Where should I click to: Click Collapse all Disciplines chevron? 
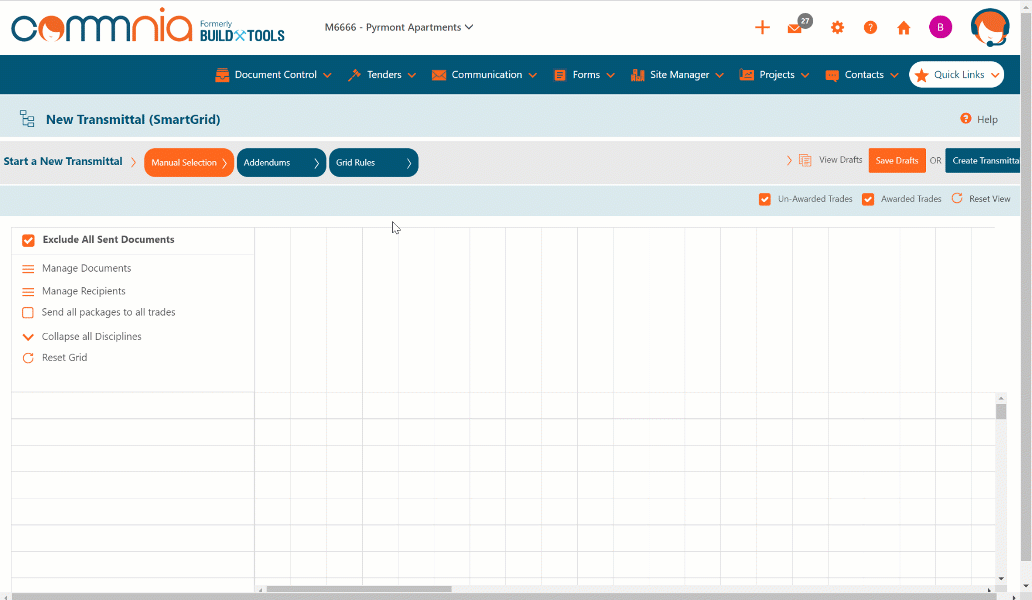coord(28,337)
